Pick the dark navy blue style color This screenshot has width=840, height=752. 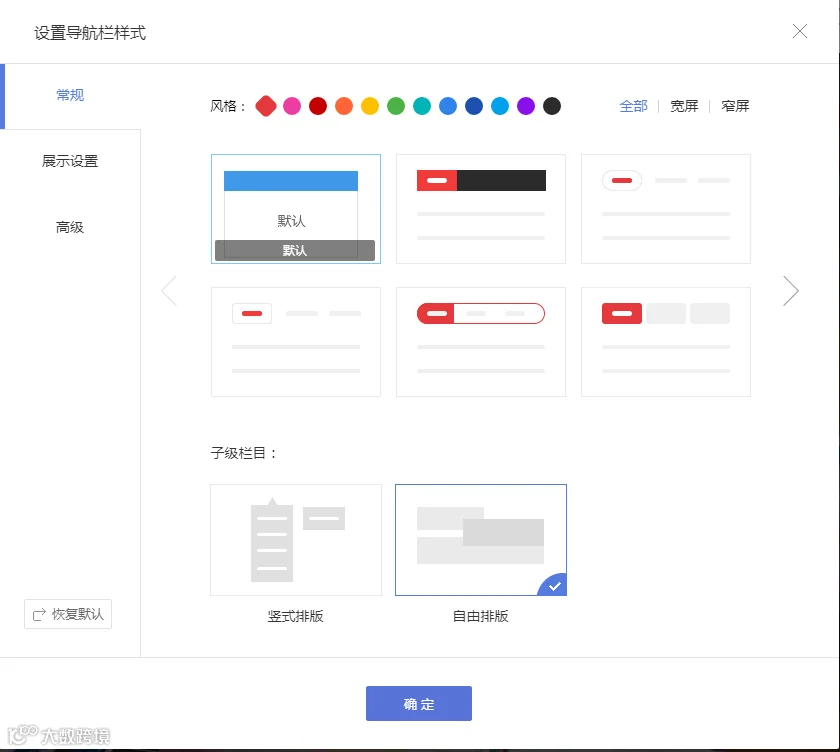click(x=474, y=106)
